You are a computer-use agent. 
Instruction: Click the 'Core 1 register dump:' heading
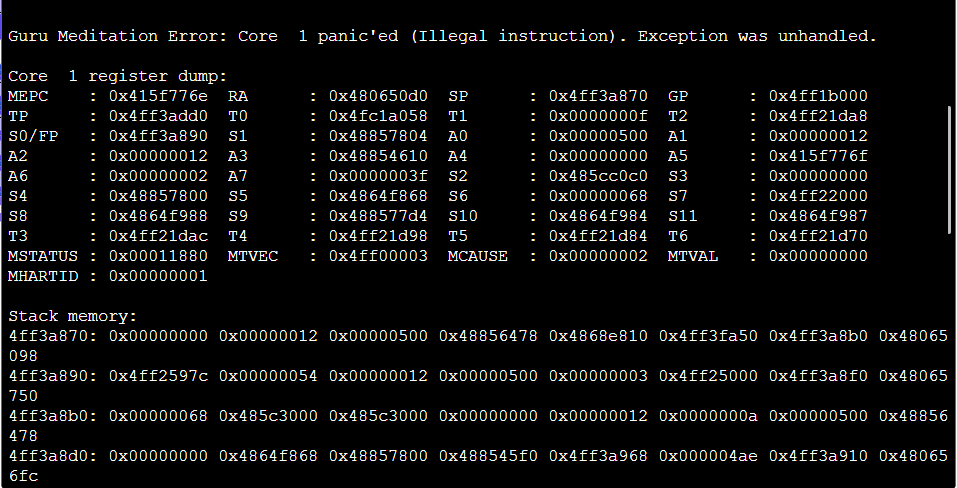click(117, 76)
